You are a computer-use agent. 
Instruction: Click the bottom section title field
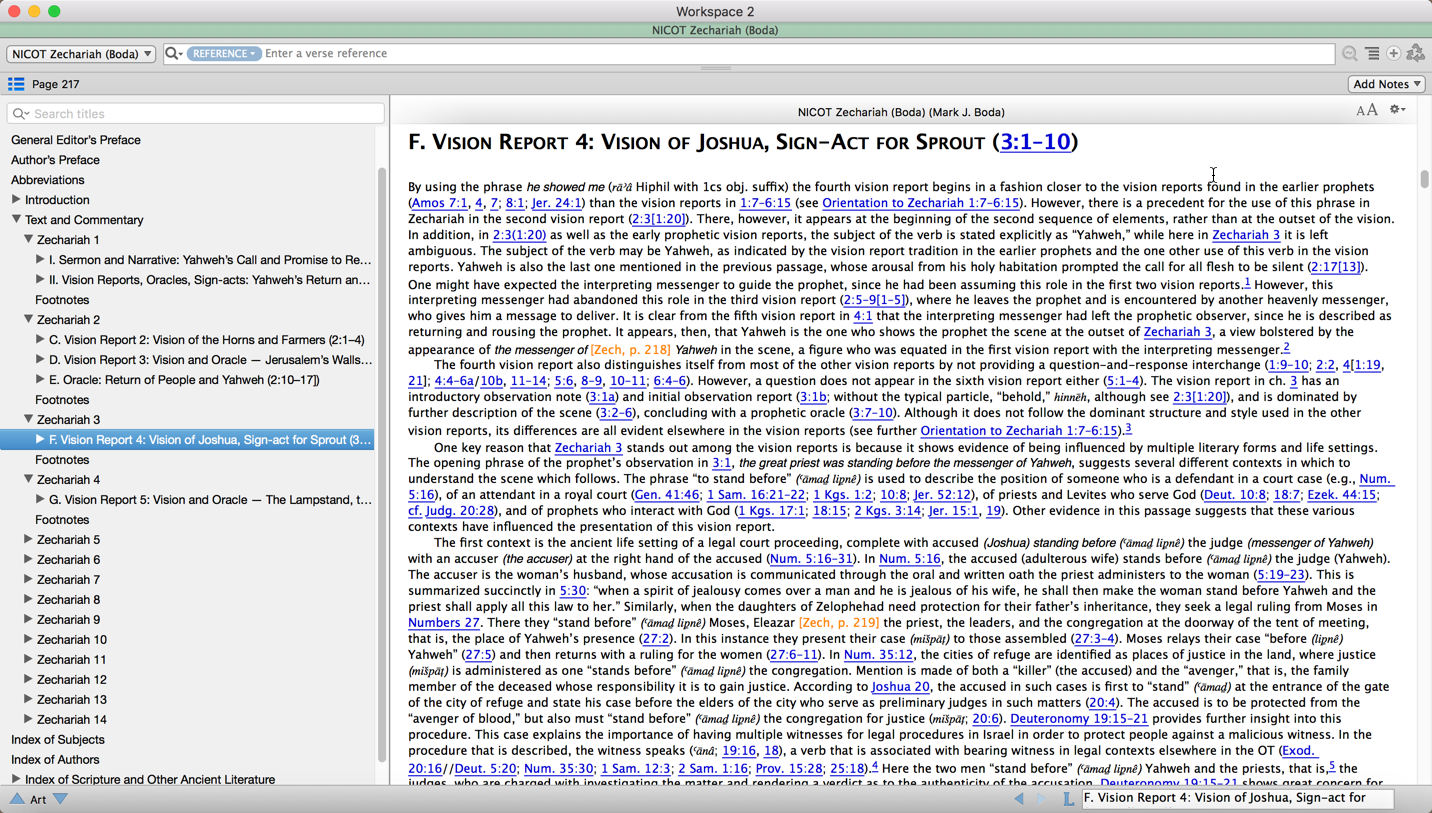[x=1238, y=798]
